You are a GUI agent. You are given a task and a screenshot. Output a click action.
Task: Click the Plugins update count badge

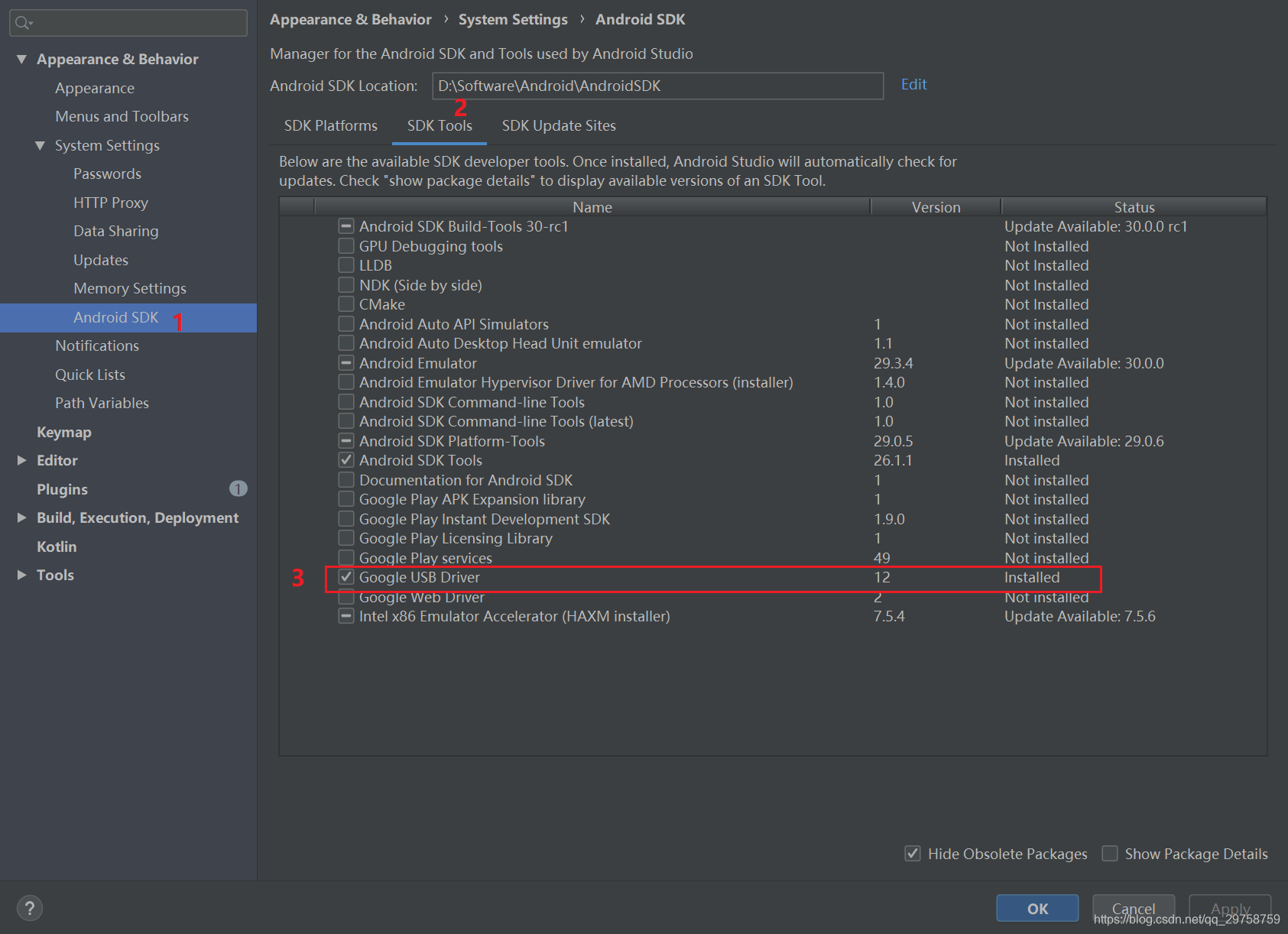(x=238, y=488)
